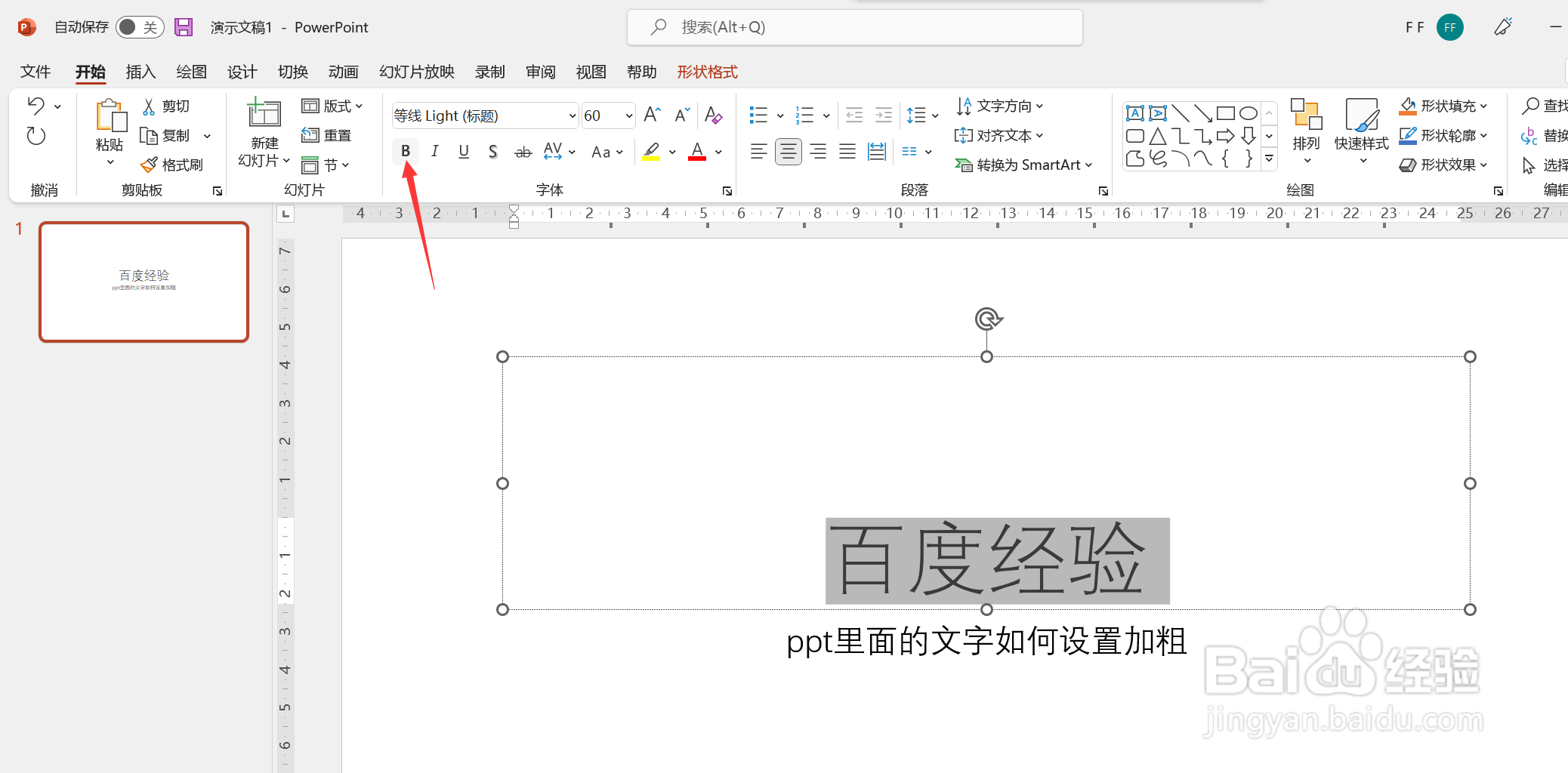
Task: Pick the rectangle shape
Action: click(x=1226, y=113)
